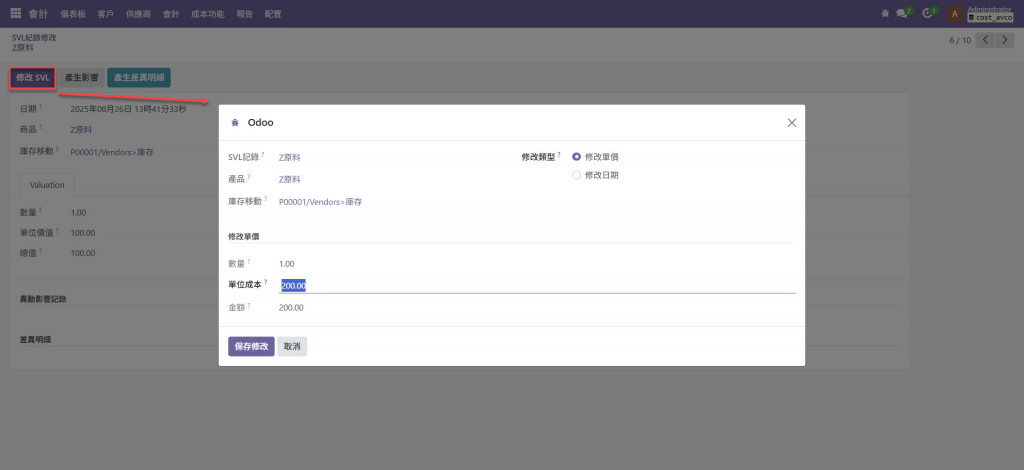Screen dimensions: 1024x470
Task: Click the 6 / 10 pager counter
Action: (960, 40)
